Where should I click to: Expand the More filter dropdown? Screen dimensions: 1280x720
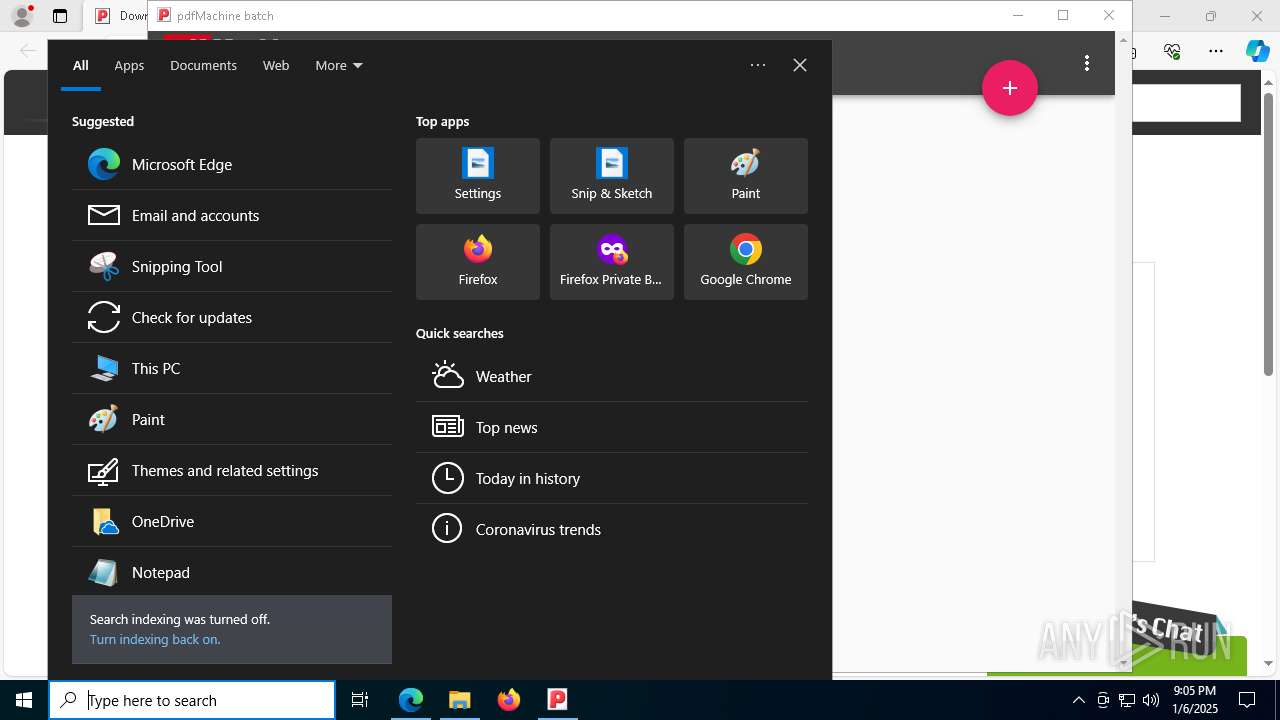tap(339, 65)
